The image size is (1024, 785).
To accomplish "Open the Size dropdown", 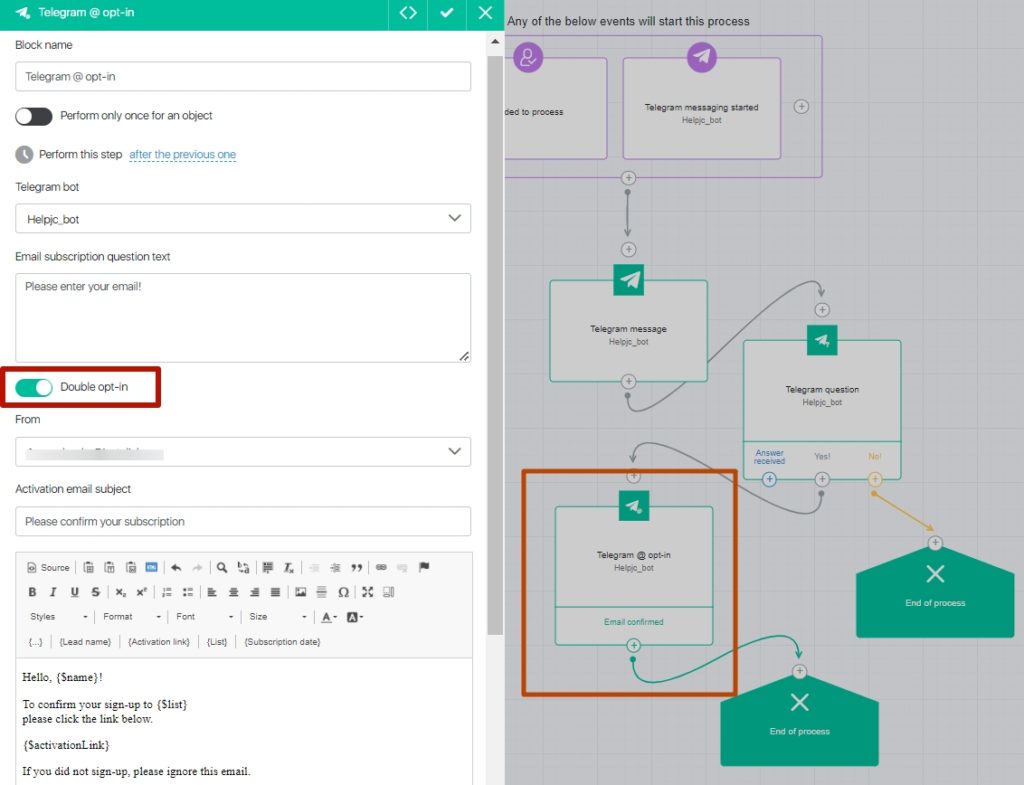I will (x=277, y=617).
